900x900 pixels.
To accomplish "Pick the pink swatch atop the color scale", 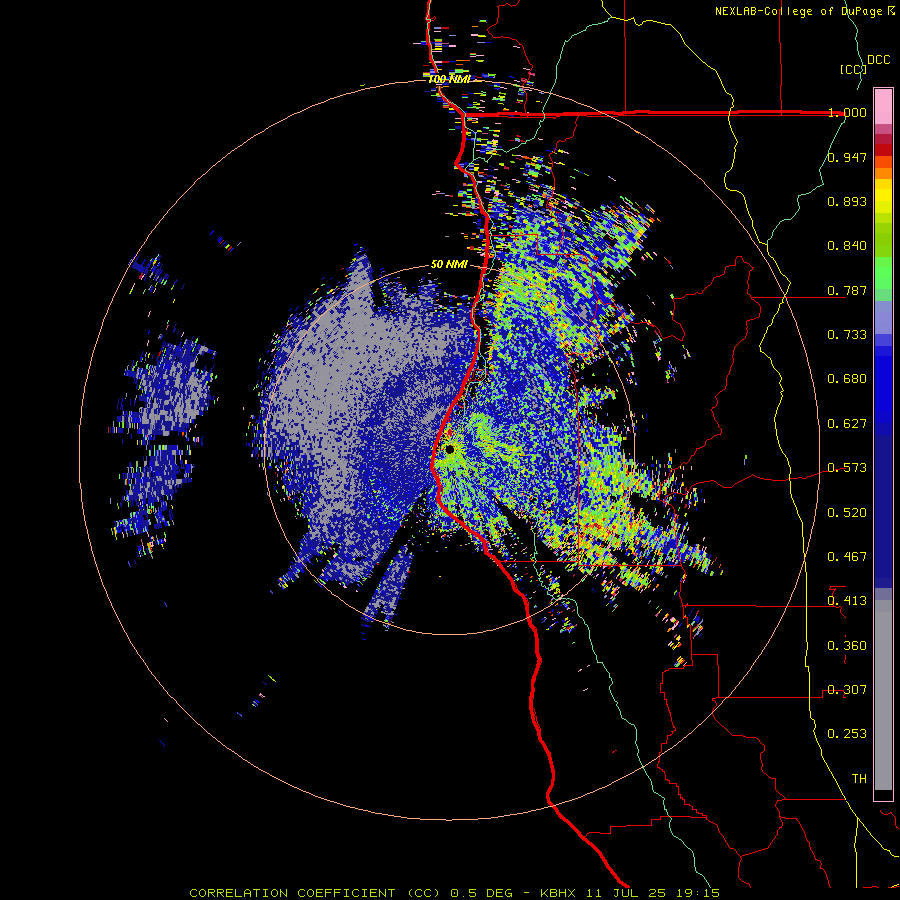I will point(883,106).
